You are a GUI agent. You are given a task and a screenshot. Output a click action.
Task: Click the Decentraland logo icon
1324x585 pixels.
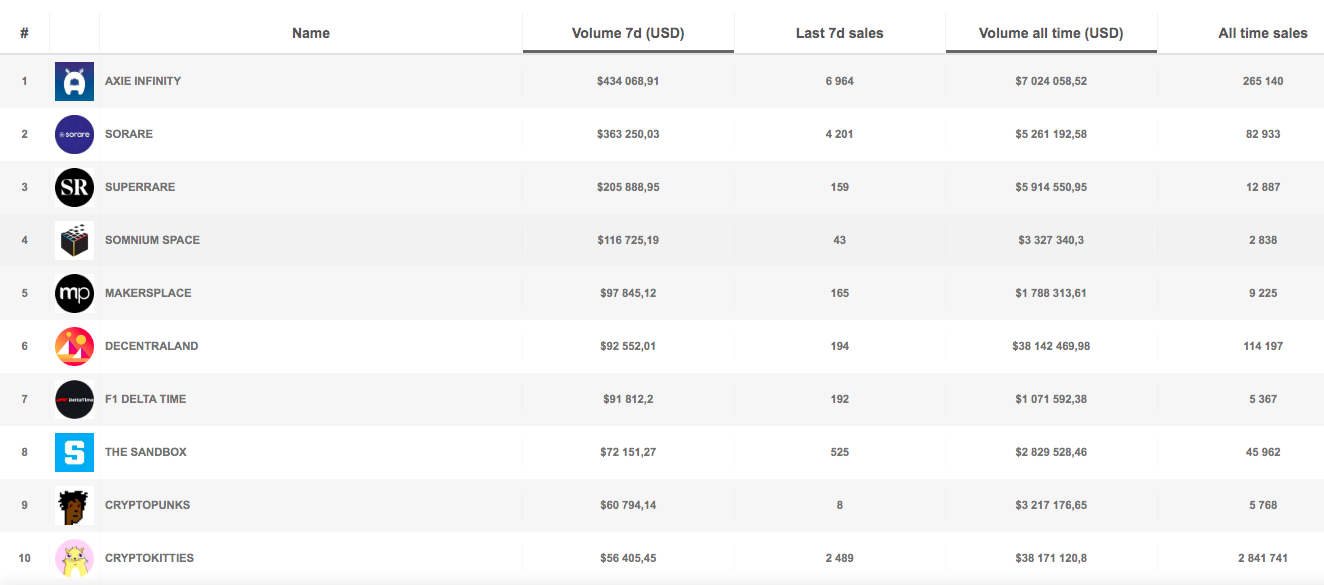tap(74, 346)
